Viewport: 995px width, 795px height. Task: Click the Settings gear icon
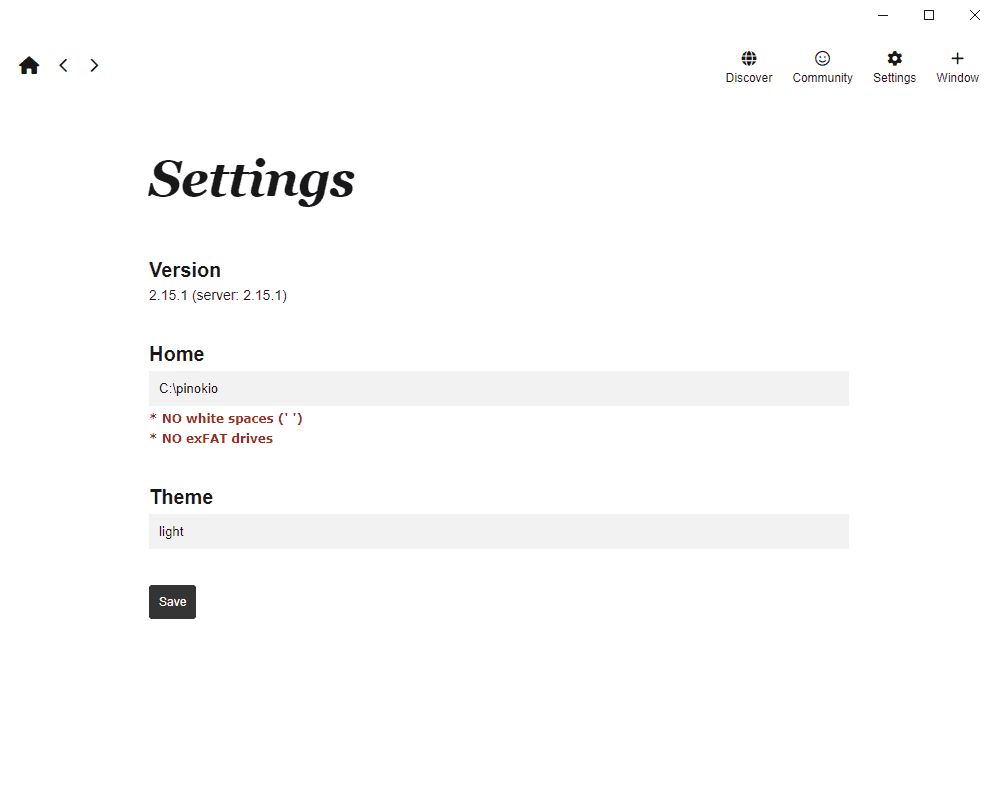(x=894, y=58)
